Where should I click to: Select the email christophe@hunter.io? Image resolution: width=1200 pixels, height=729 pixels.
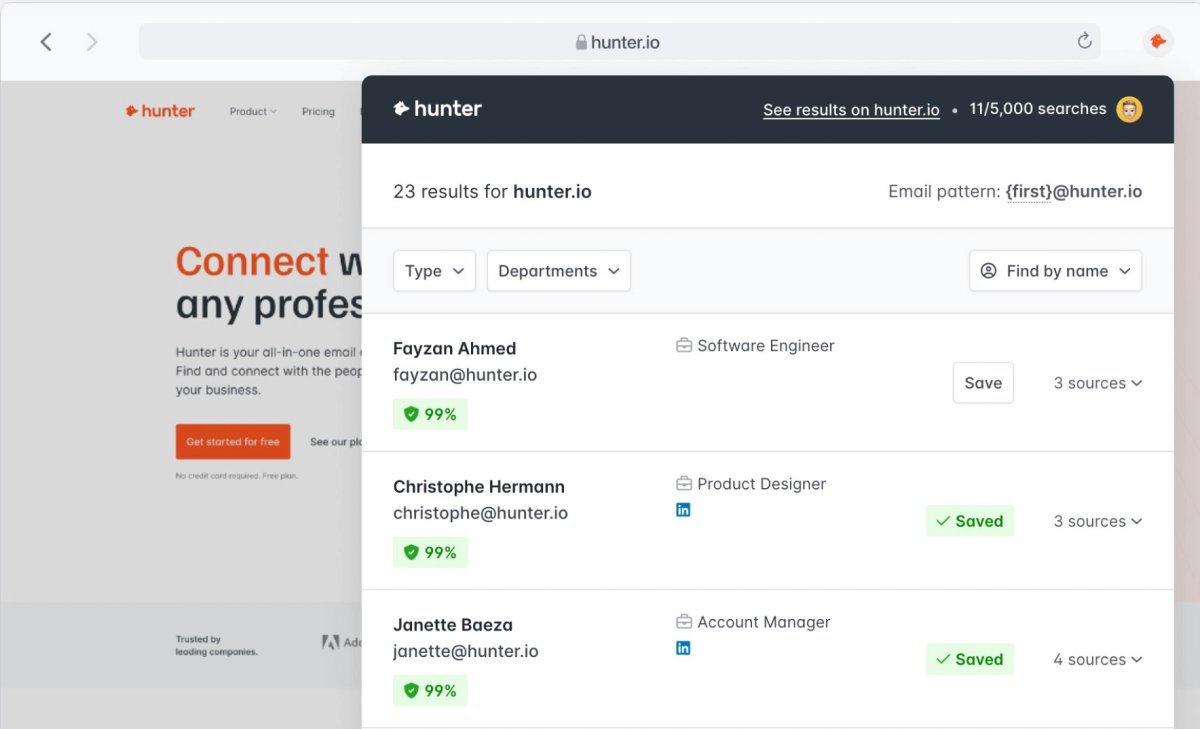[x=480, y=513]
